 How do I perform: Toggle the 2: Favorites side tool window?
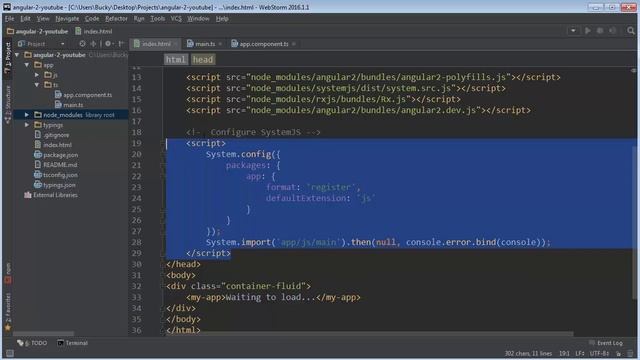7,312
